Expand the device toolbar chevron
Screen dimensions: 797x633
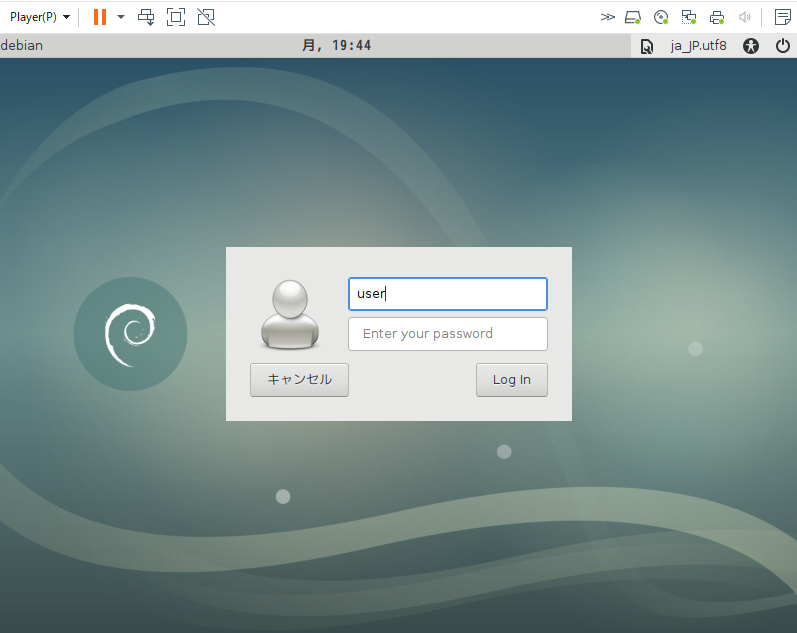[x=607, y=17]
